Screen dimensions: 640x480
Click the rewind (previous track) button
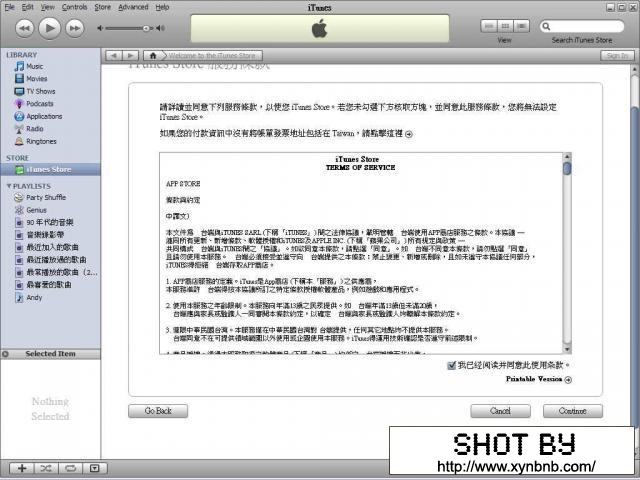pos(24,28)
